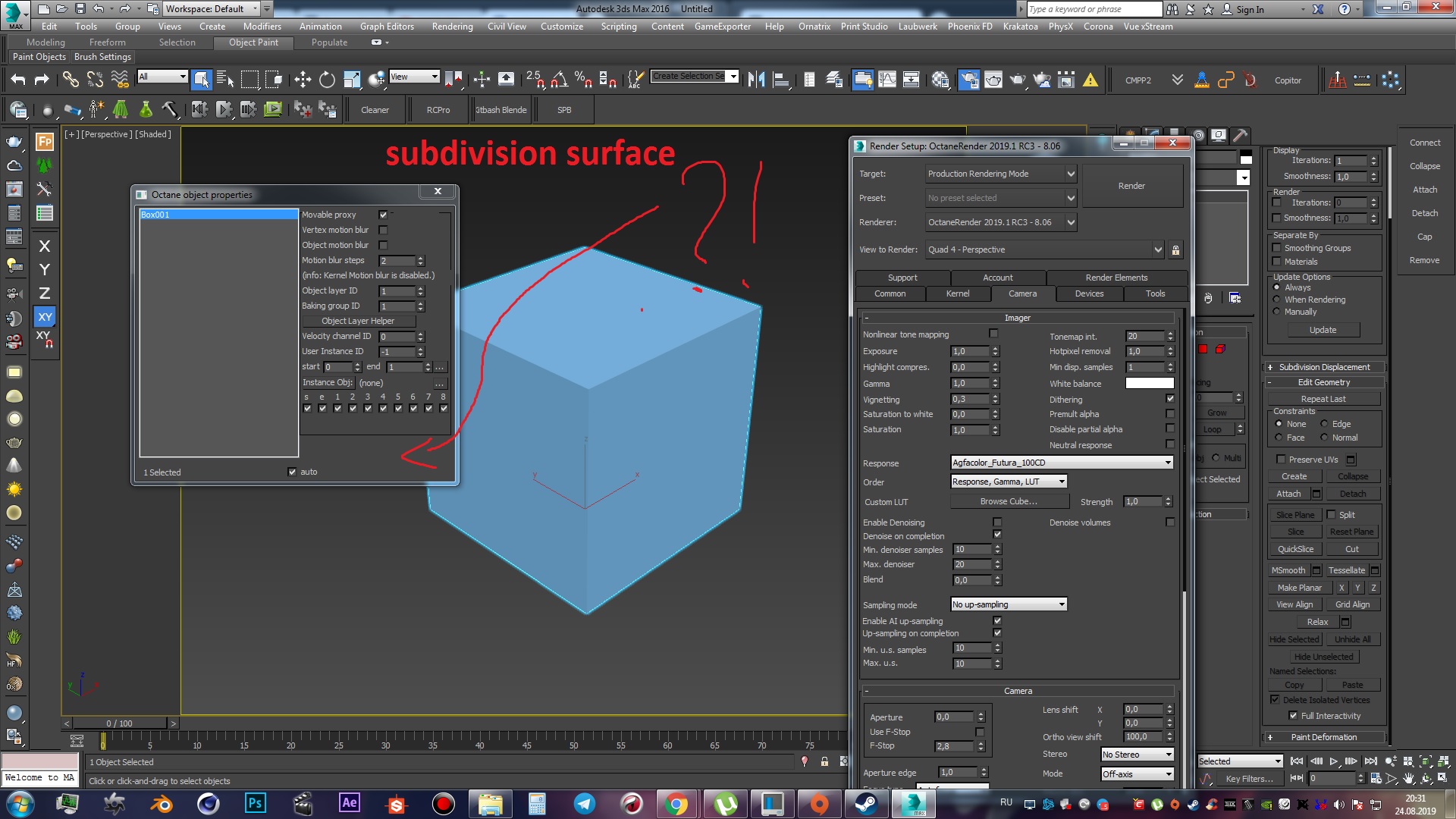Click the QuickSlice button
This screenshot has width=1456, height=819.
click(x=1295, y=549)
